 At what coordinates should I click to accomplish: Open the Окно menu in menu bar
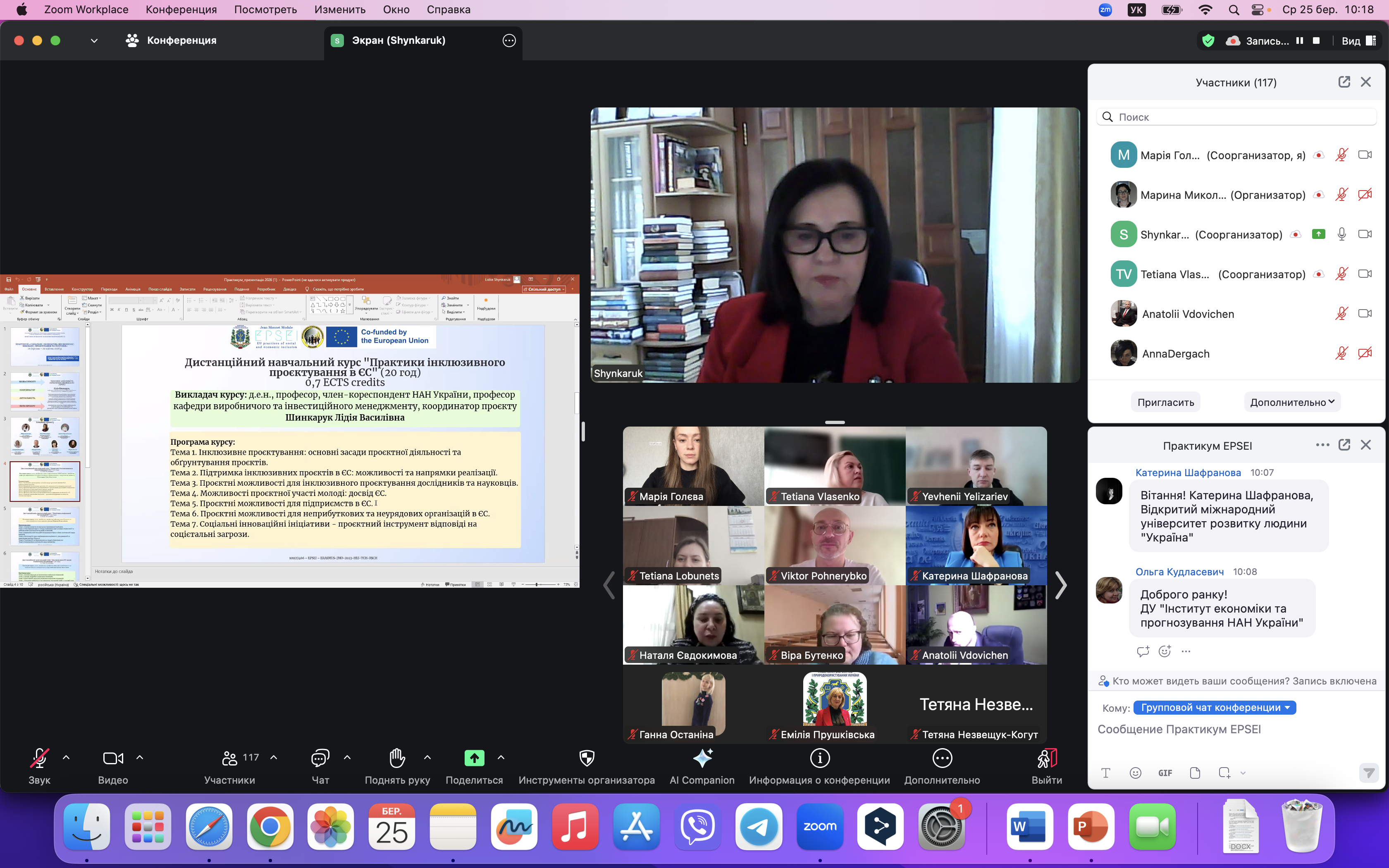[396, 10]
